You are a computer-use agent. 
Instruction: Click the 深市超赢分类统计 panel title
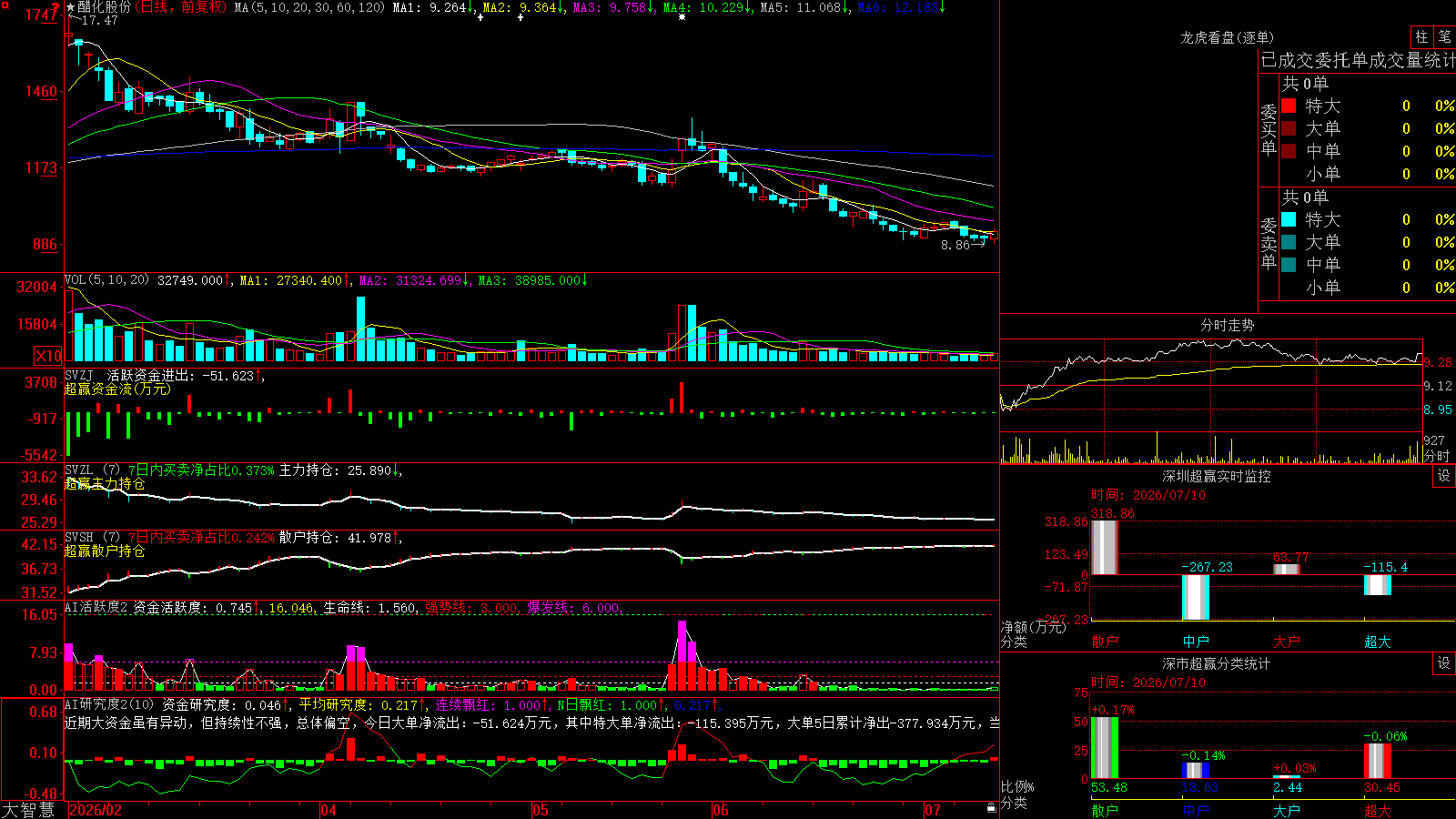(x=1216, y=663)
